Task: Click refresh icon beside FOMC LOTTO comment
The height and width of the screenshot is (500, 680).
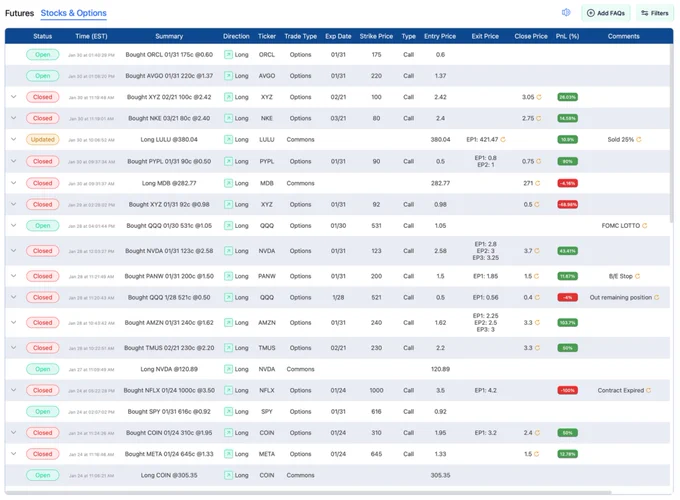Action: pos(645,225)
